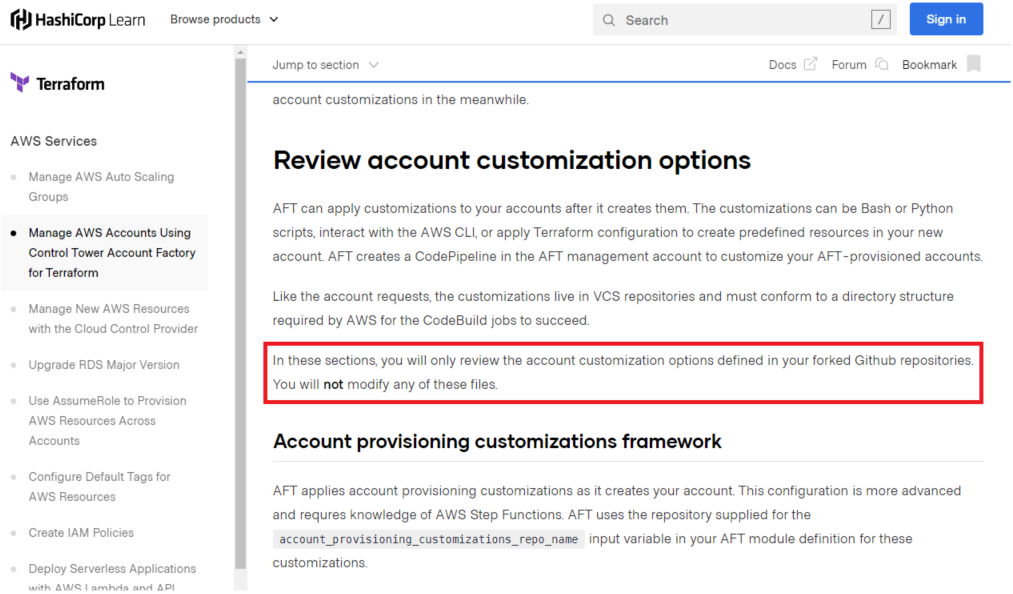Open Manage AWS Auto Scaling Groups tutorial
The width and height of the screenshot is (1013, 594).
pos(101,186)
